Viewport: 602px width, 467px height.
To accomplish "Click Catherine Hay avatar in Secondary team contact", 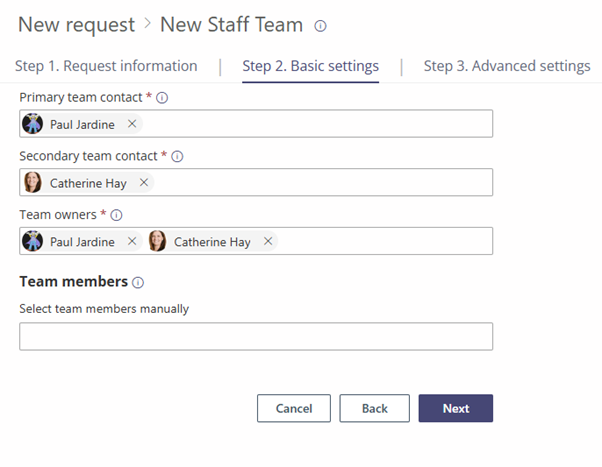I will (33, 182).
